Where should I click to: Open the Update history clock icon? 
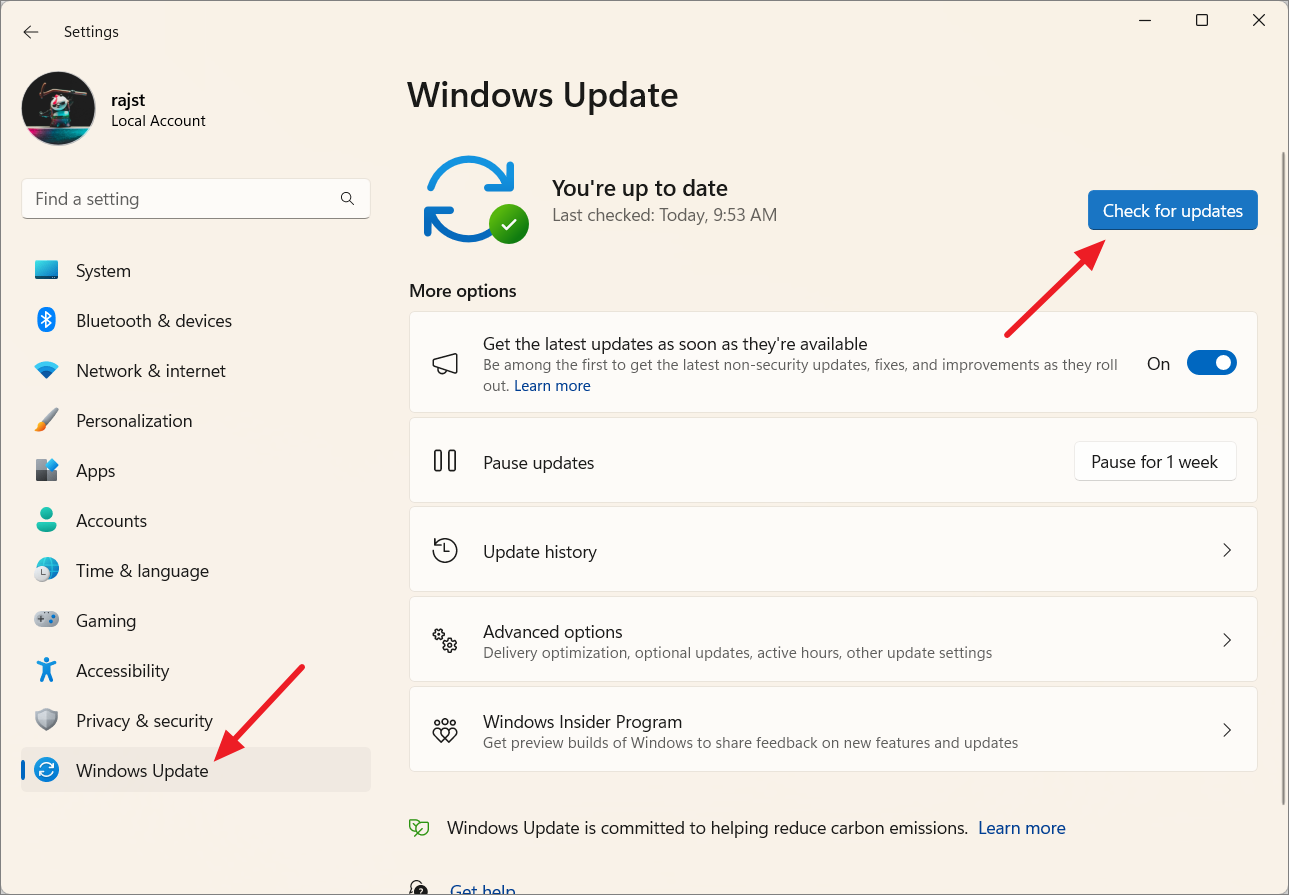pos(445,550)
